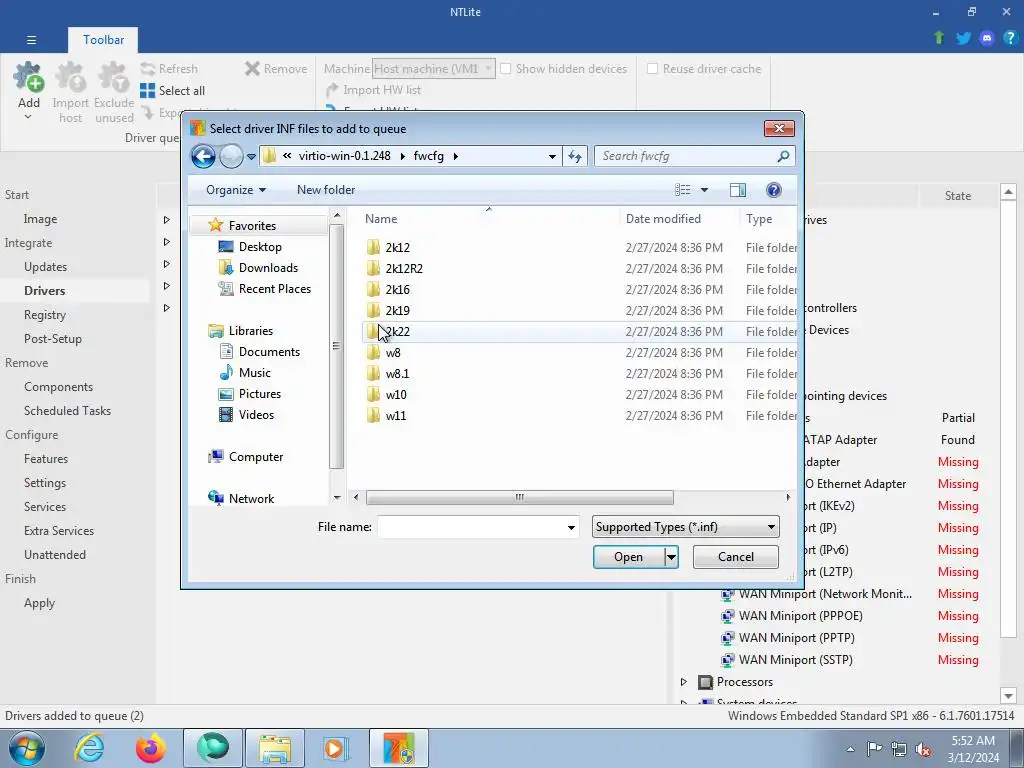
Task: Click the refresh location button in dialog
Action: coord(575,156)
